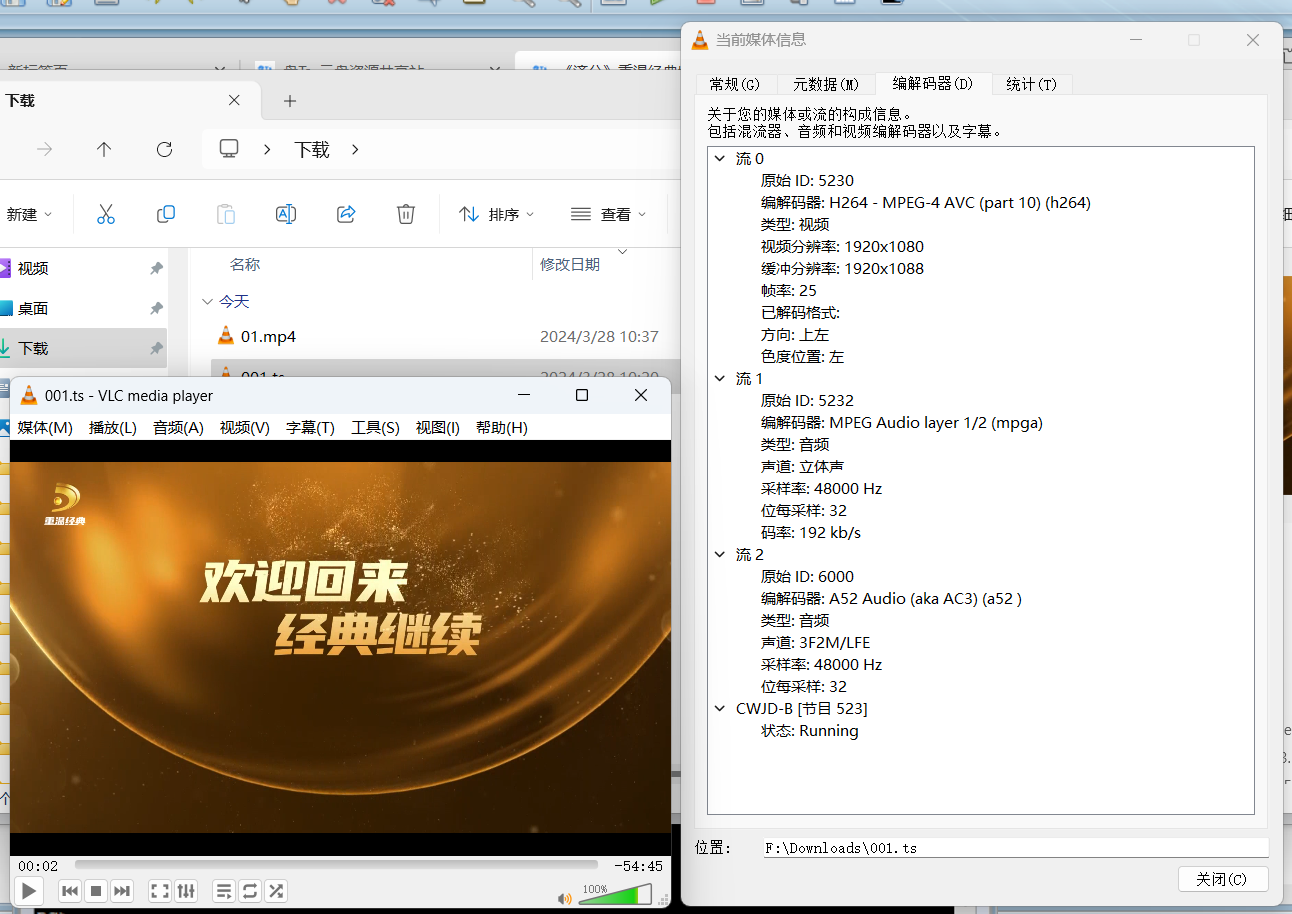Image resolution: width=1292 pixels, height=914 pixels.
Task: Select the 编解码器(D) tab
Action: coord(933,84)
